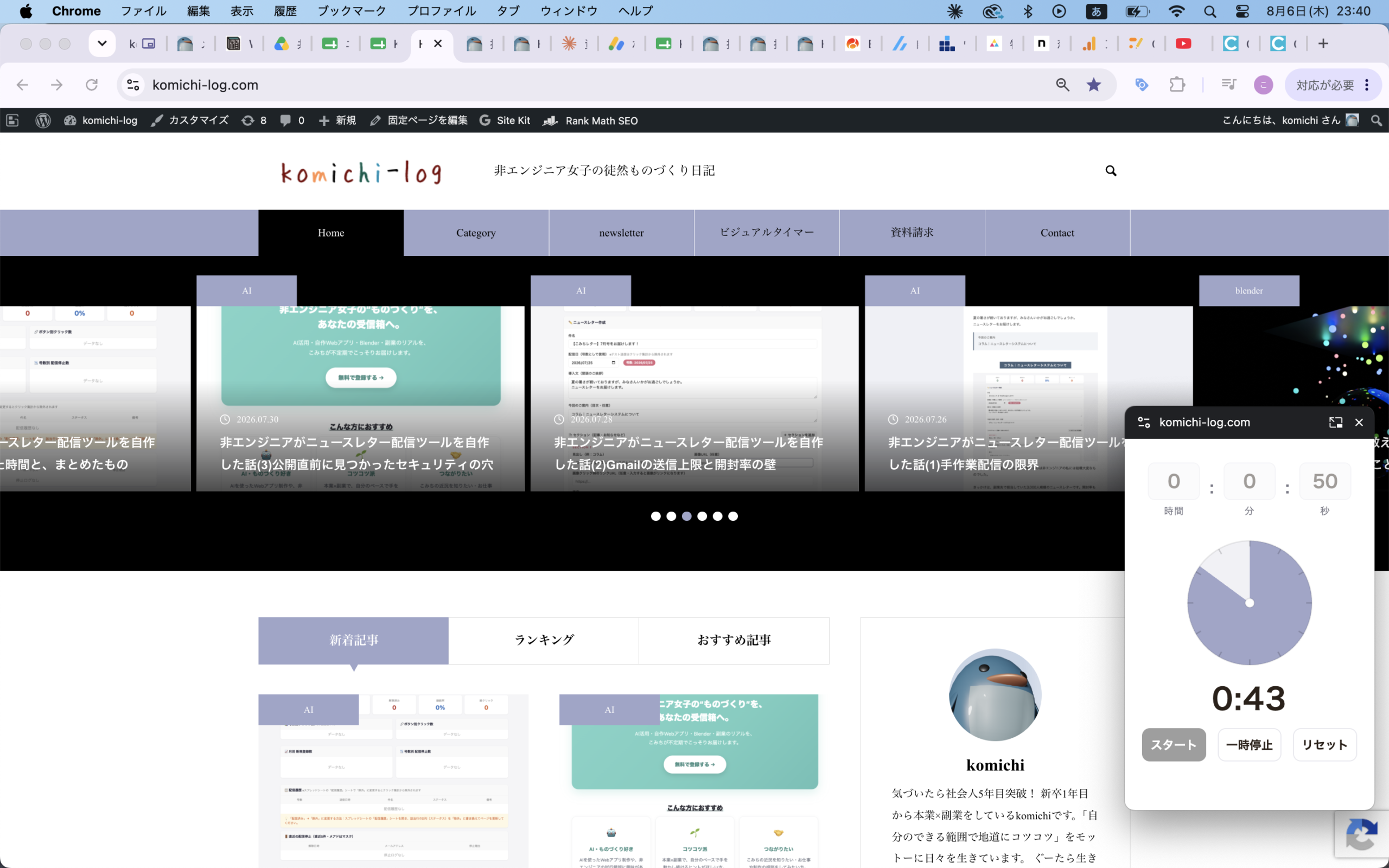1389x868 pixels.
Task: Pause the timer with 一時停止
Action: [1250, 745]
